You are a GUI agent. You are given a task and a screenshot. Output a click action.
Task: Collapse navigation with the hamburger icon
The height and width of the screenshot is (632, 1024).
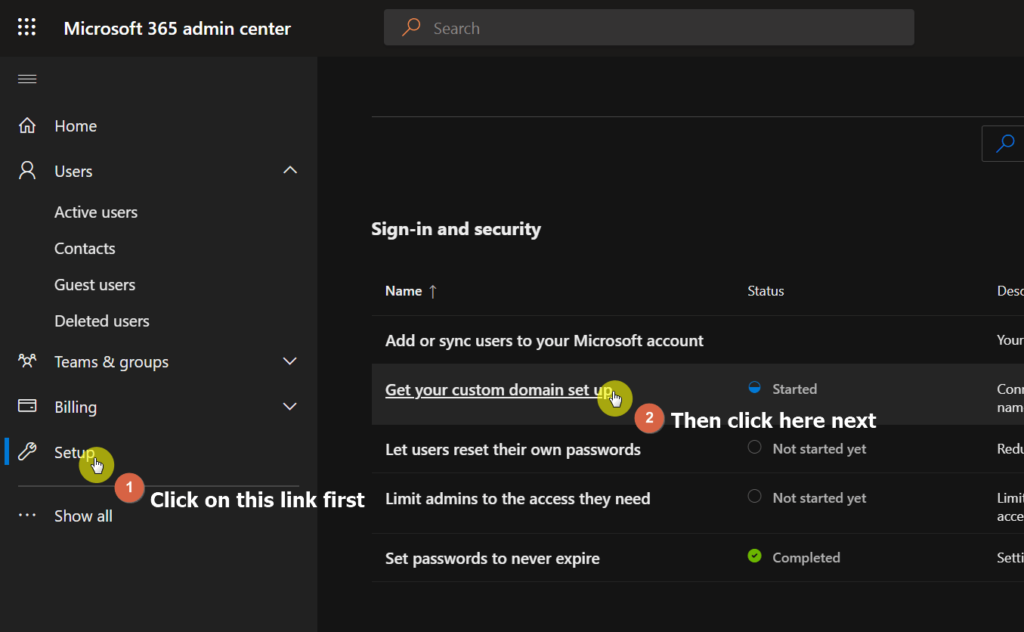click(27, 79)
